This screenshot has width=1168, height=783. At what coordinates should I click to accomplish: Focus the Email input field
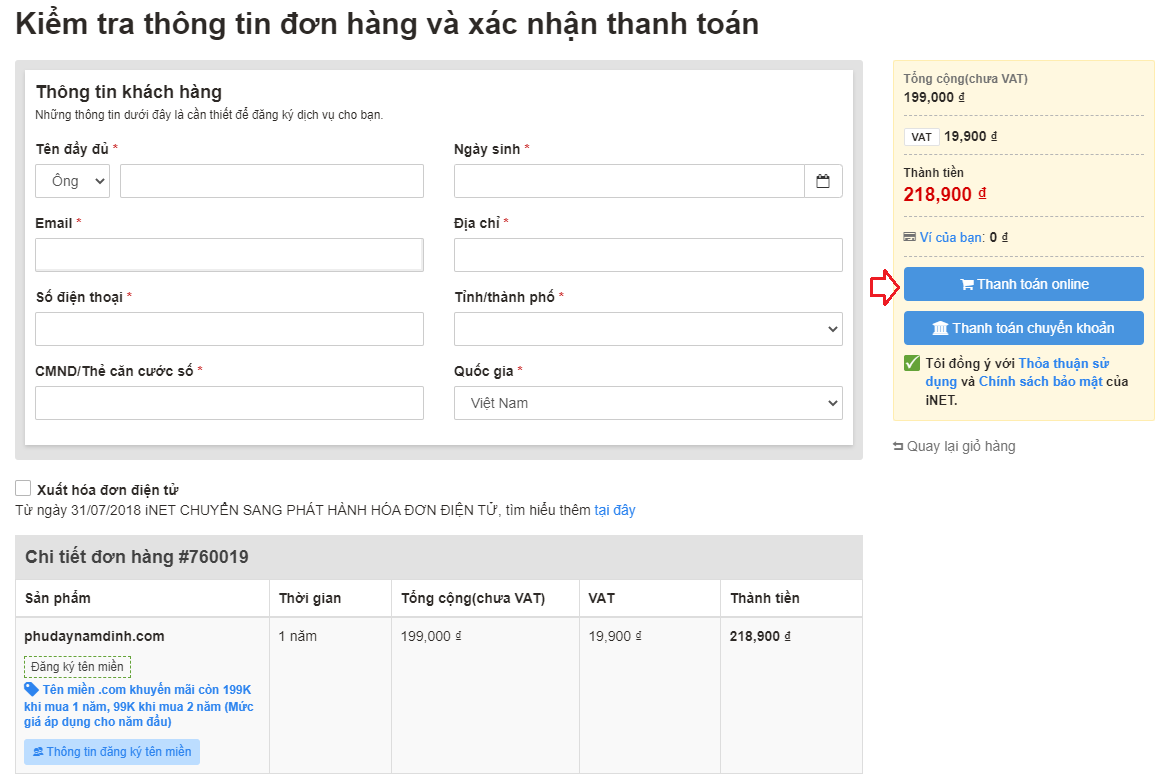tap(229, 255)
